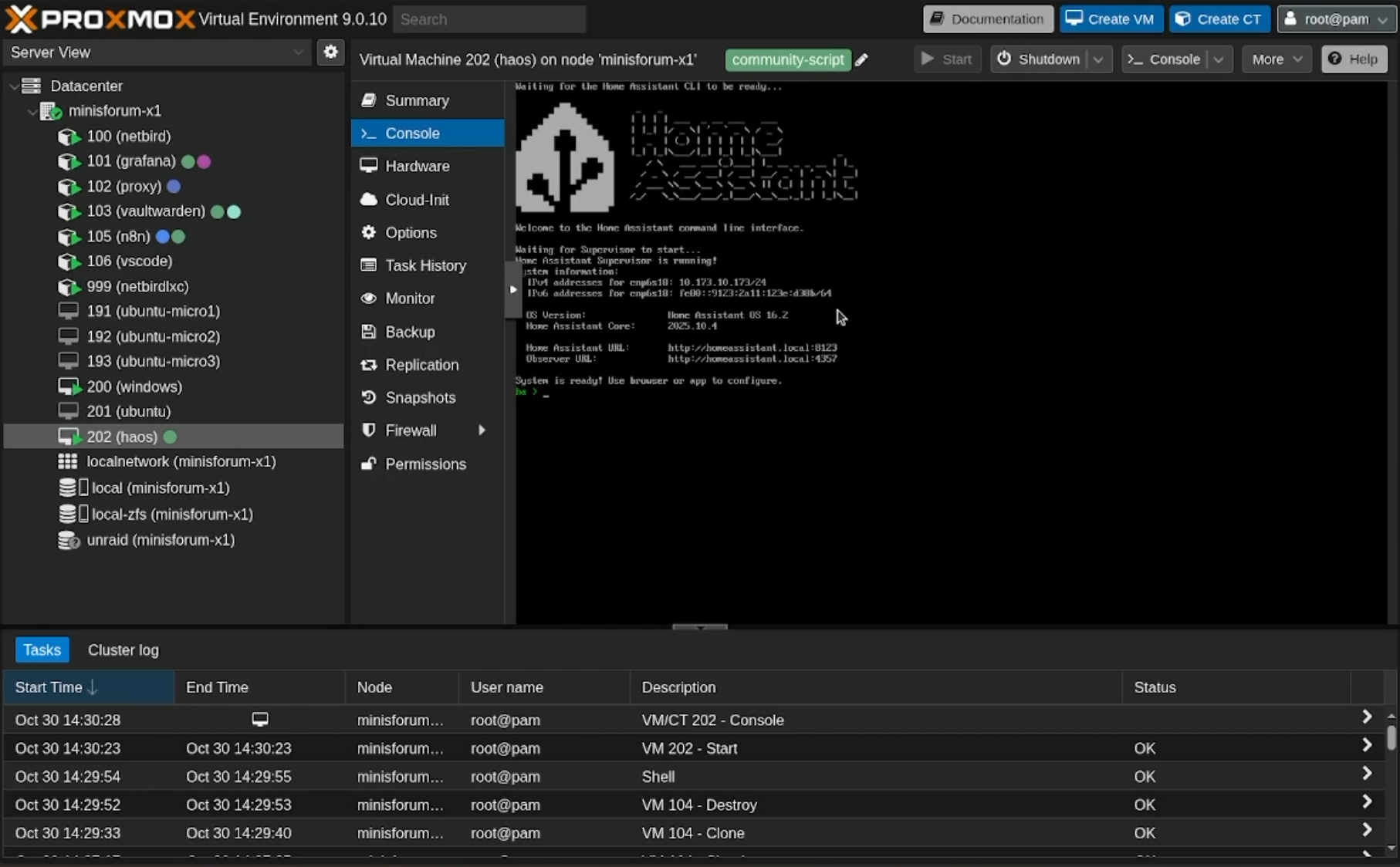Start the VM using the Start button

click(946, 59)
